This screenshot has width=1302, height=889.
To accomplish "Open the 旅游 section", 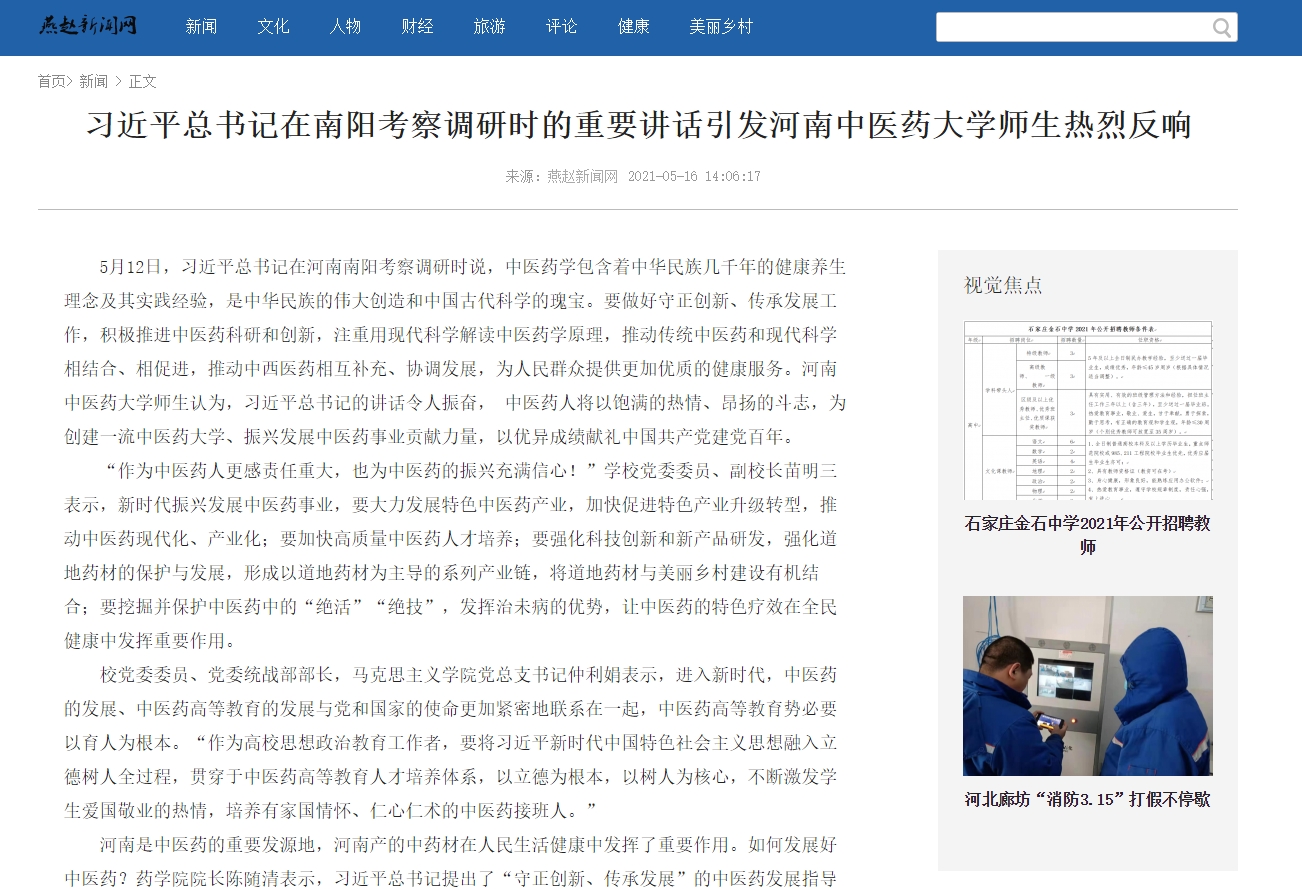I will [x=489, y=27].
